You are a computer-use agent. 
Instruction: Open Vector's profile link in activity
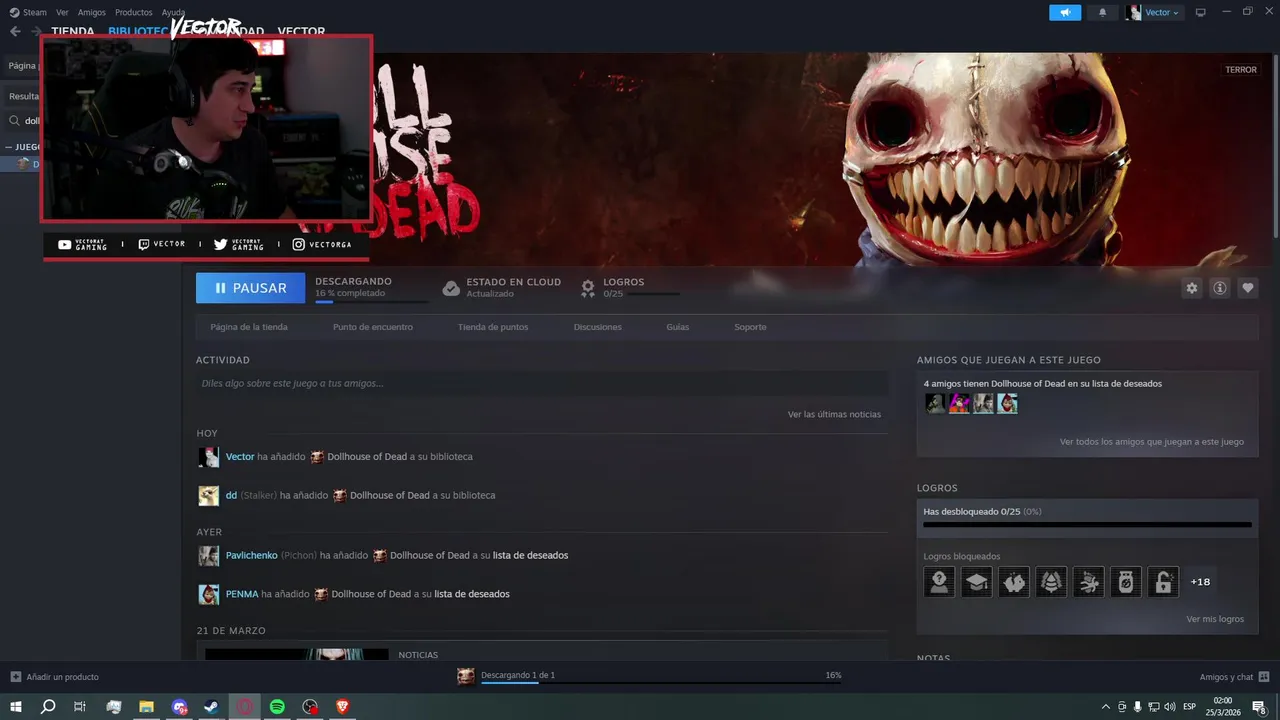240,457
